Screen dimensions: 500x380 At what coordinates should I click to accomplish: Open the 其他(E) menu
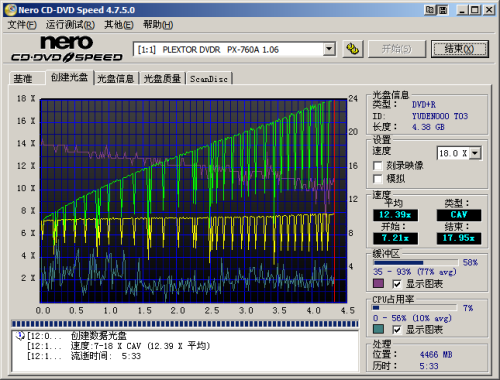pyautogui.click(x=119, y=25)
